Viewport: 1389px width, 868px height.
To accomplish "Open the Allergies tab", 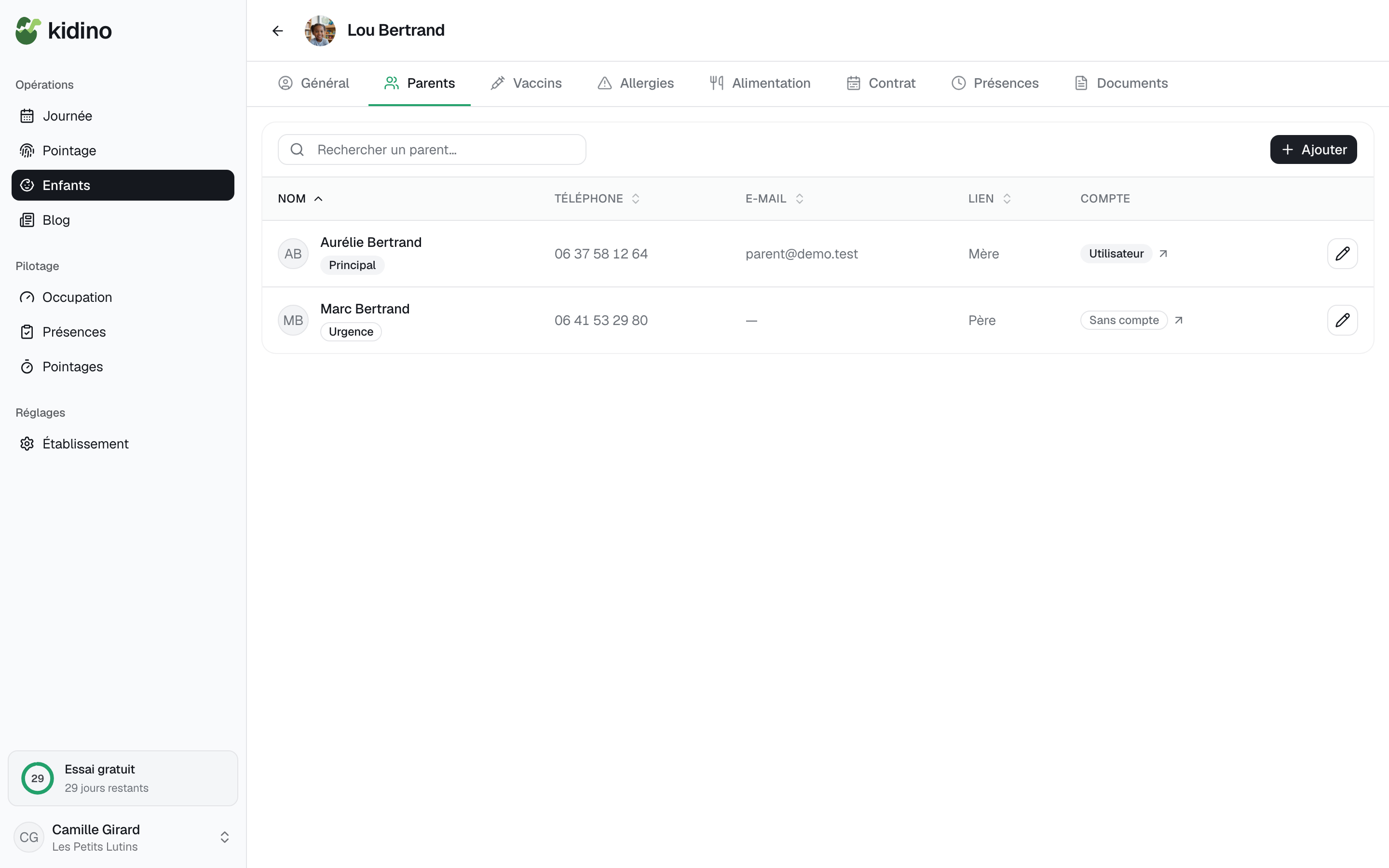I will click(635, 83).
